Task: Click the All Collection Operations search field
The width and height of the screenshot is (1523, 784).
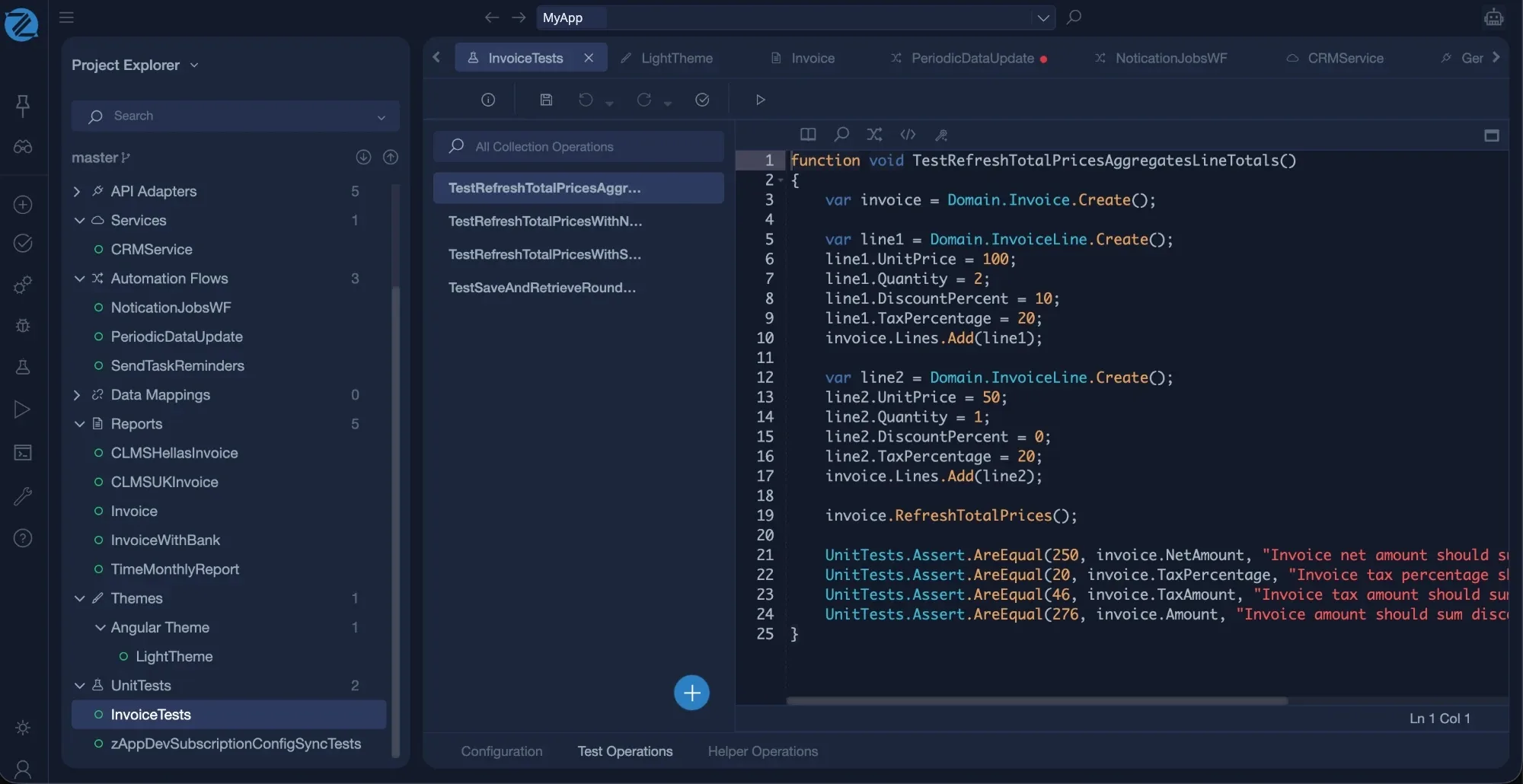Action: pos(578,146)
